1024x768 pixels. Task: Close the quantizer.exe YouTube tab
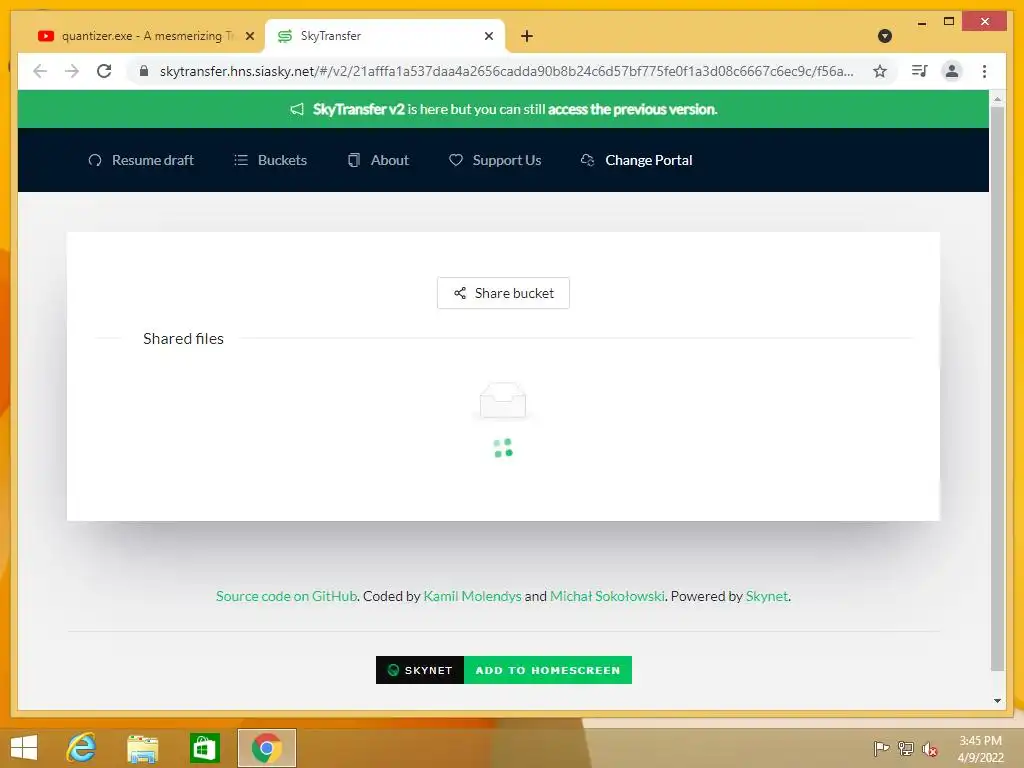[249, 36]
